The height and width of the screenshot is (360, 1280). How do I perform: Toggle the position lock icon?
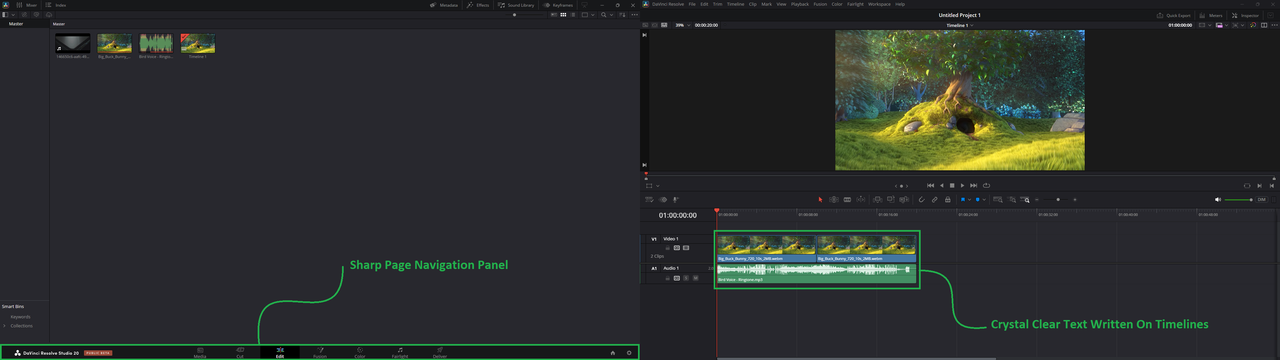pos(948,199)
